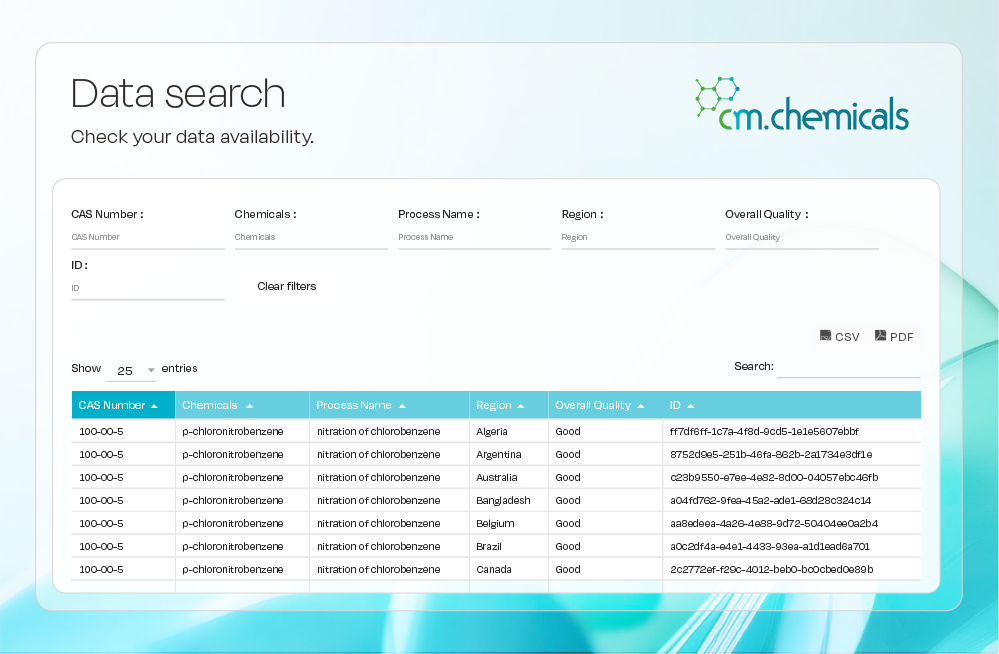Image resolution: width=999 pixels, height=654 pixels.
Task: Focus the Chemicals filter field
Action: click(x=310, y=238)
